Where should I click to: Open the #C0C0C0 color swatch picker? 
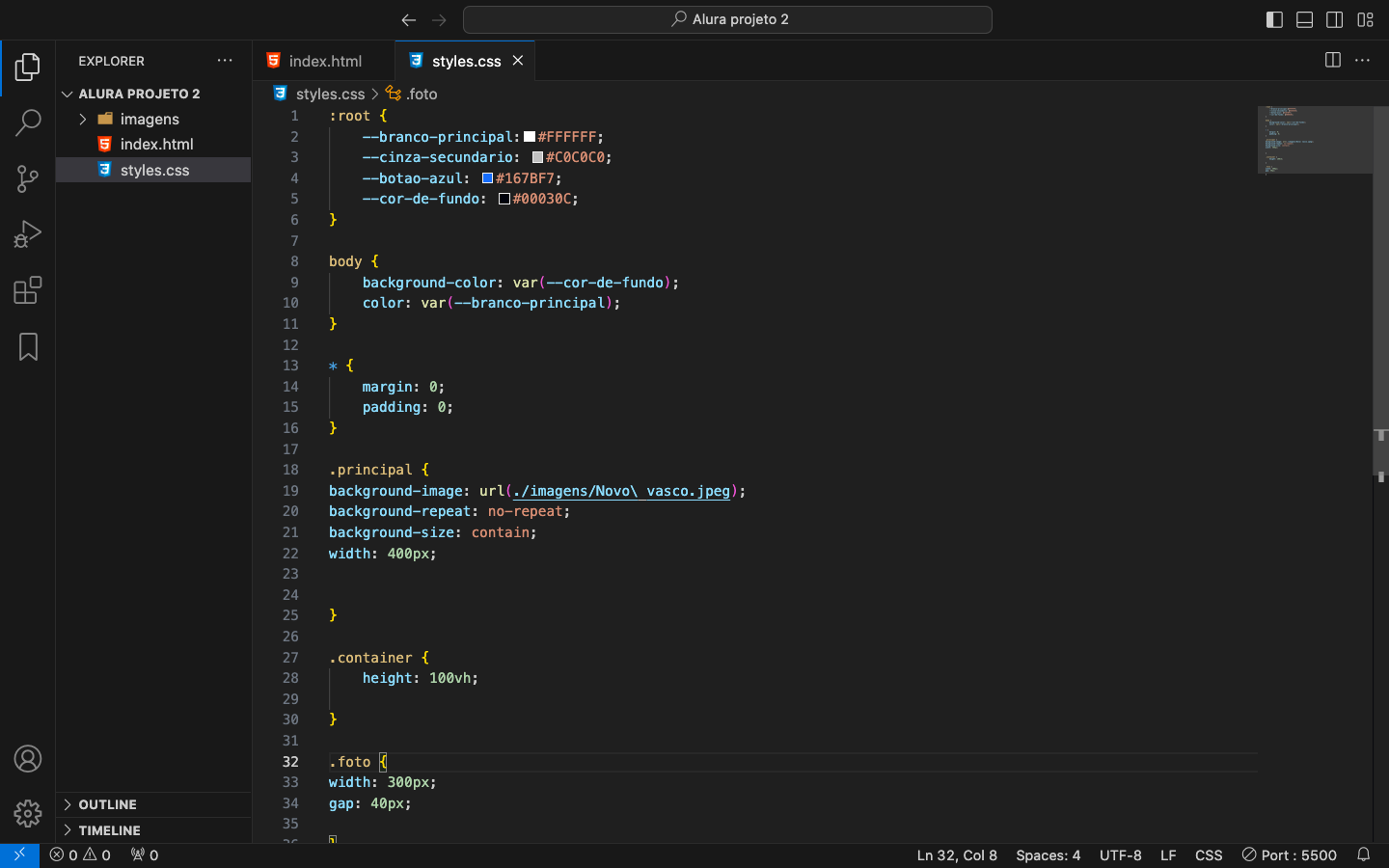(x=537, y=157)
